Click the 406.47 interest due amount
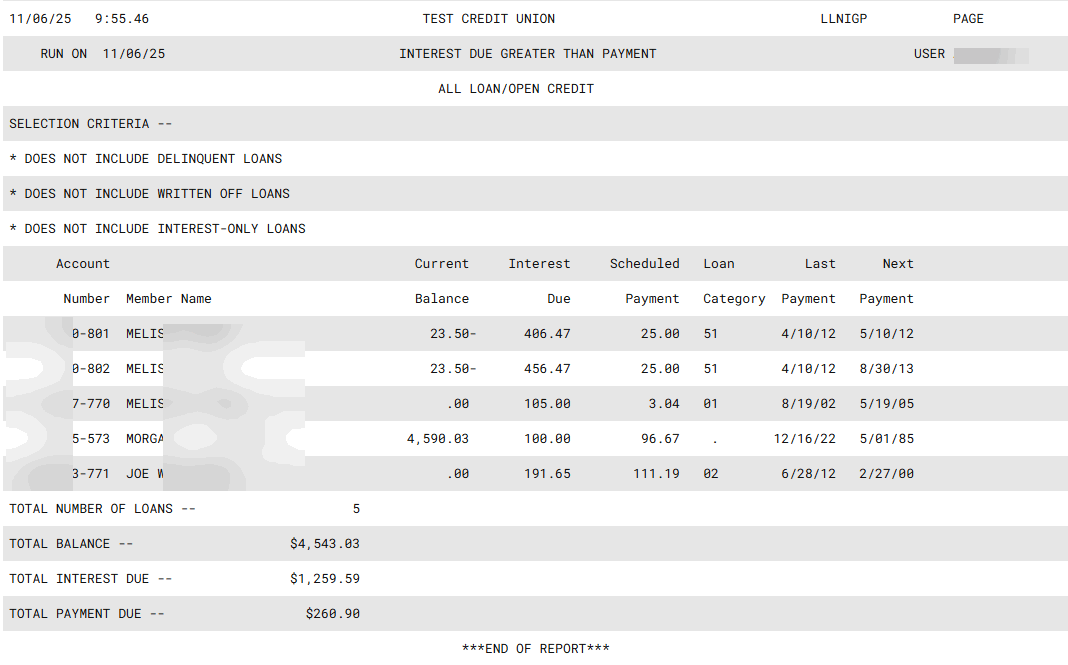Viewport: 1068px width, 665px height. (547, 334)
